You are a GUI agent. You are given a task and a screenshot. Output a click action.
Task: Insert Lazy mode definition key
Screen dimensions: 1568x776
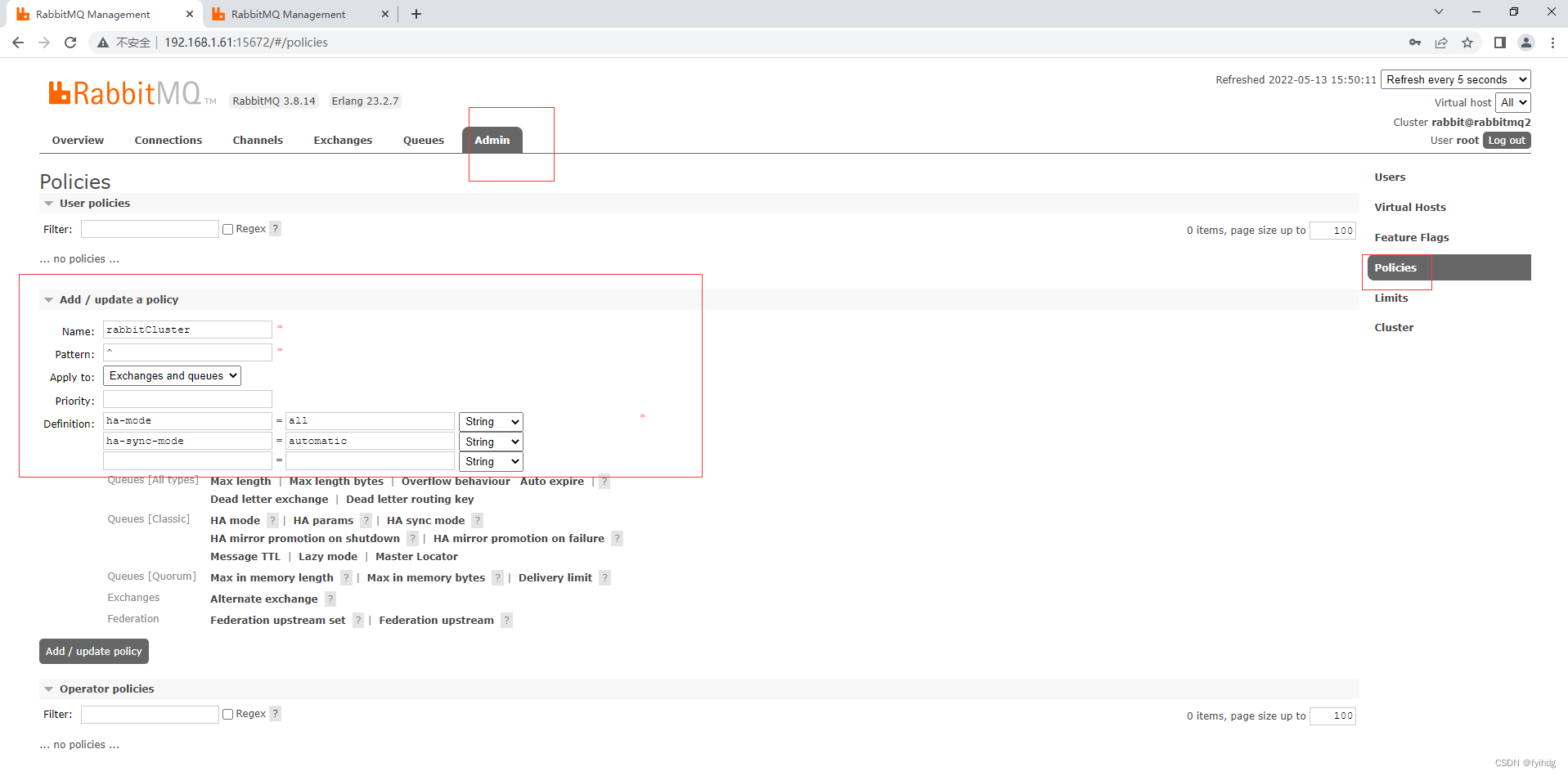tap(328, 557)
